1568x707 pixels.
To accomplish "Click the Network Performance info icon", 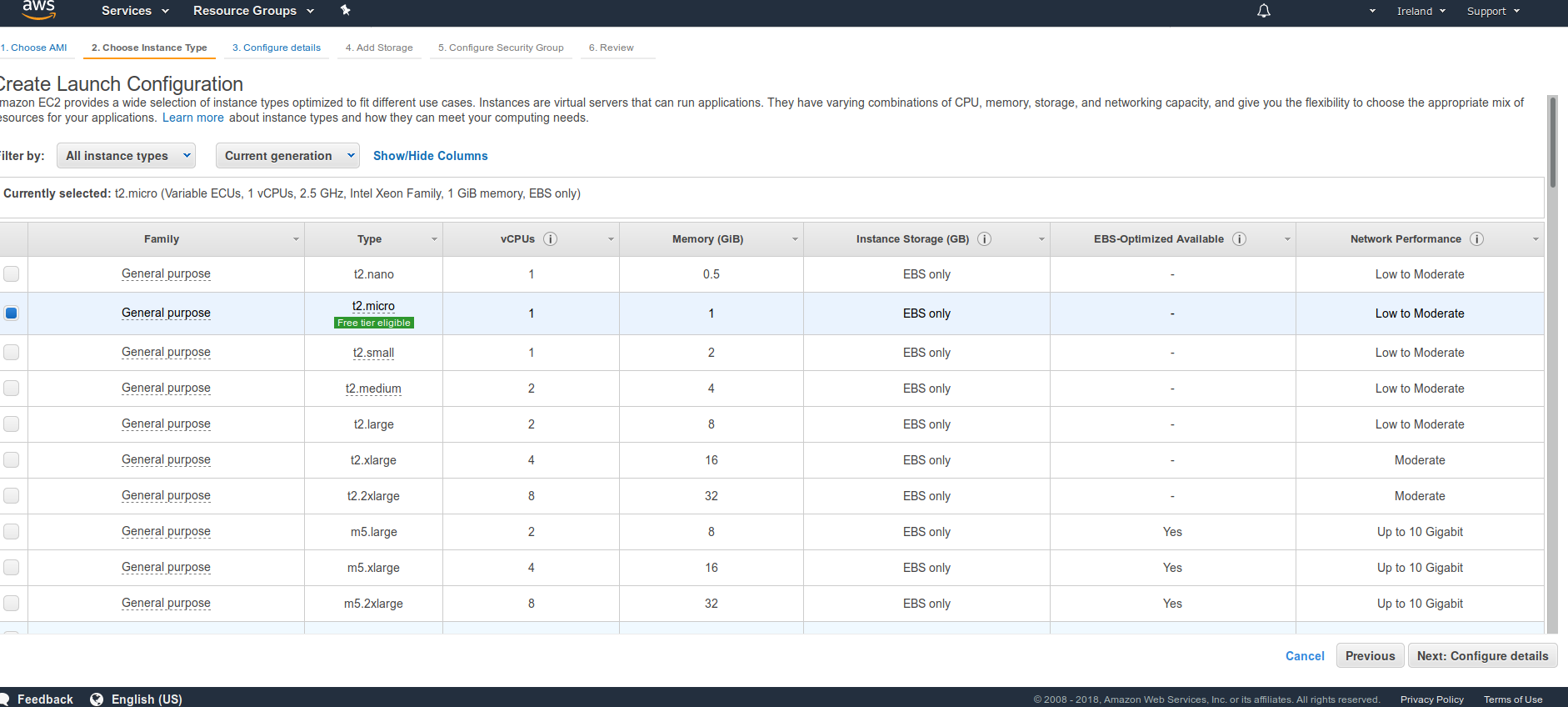I will point(1476,239).
